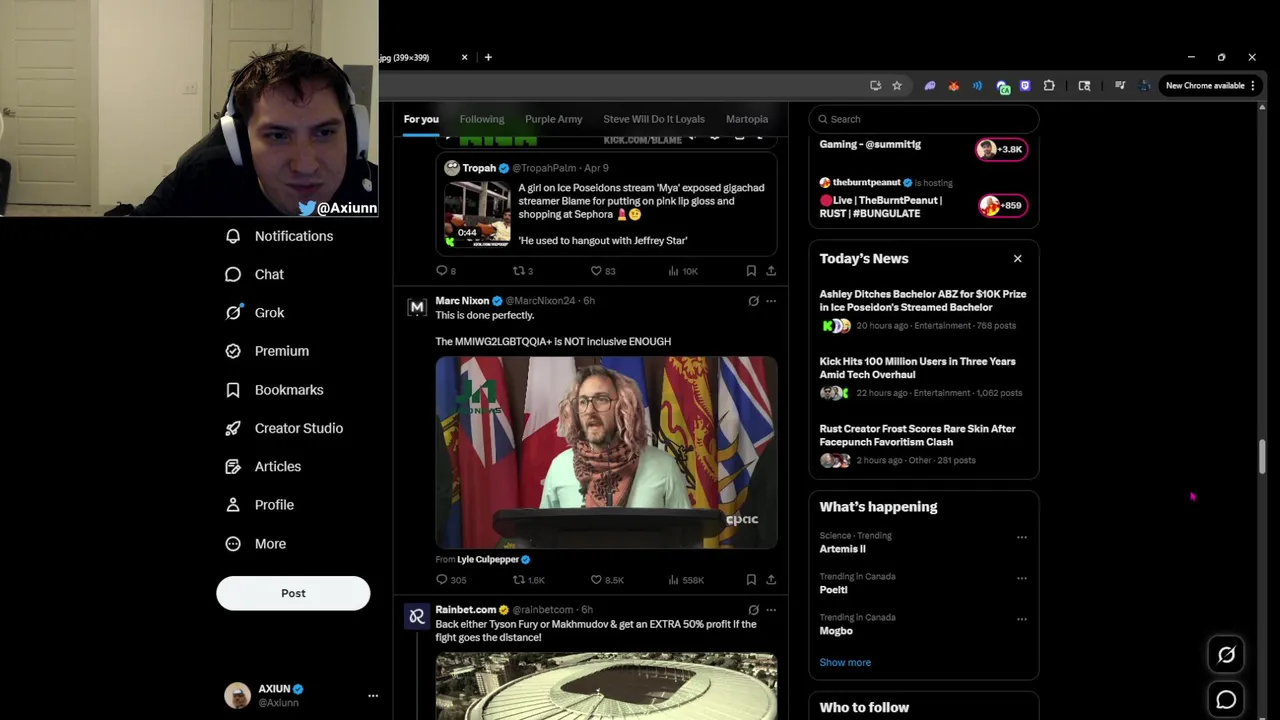Close the Today's News panel

pyautogui.click(x=1017, y=259)
